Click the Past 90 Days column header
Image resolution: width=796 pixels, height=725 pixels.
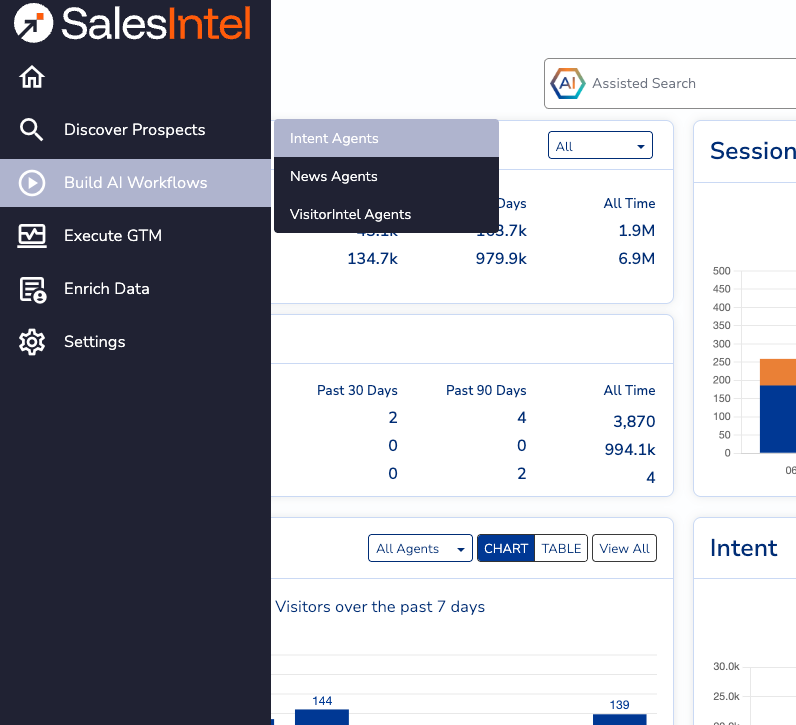(x=486, y=390)
